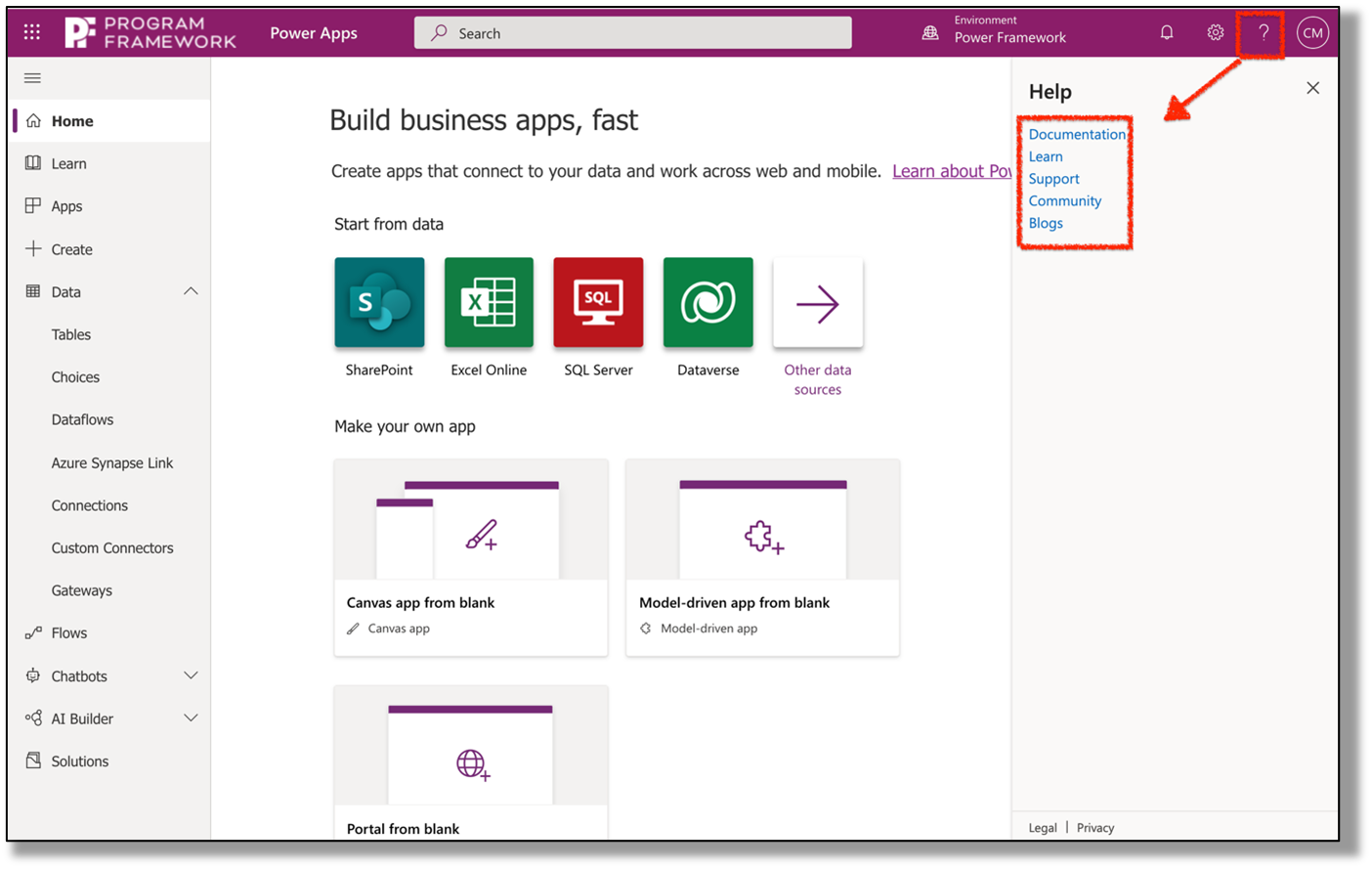Open Tables under Data
Screen dimensions: 1372x869
[x=71, y=334]
